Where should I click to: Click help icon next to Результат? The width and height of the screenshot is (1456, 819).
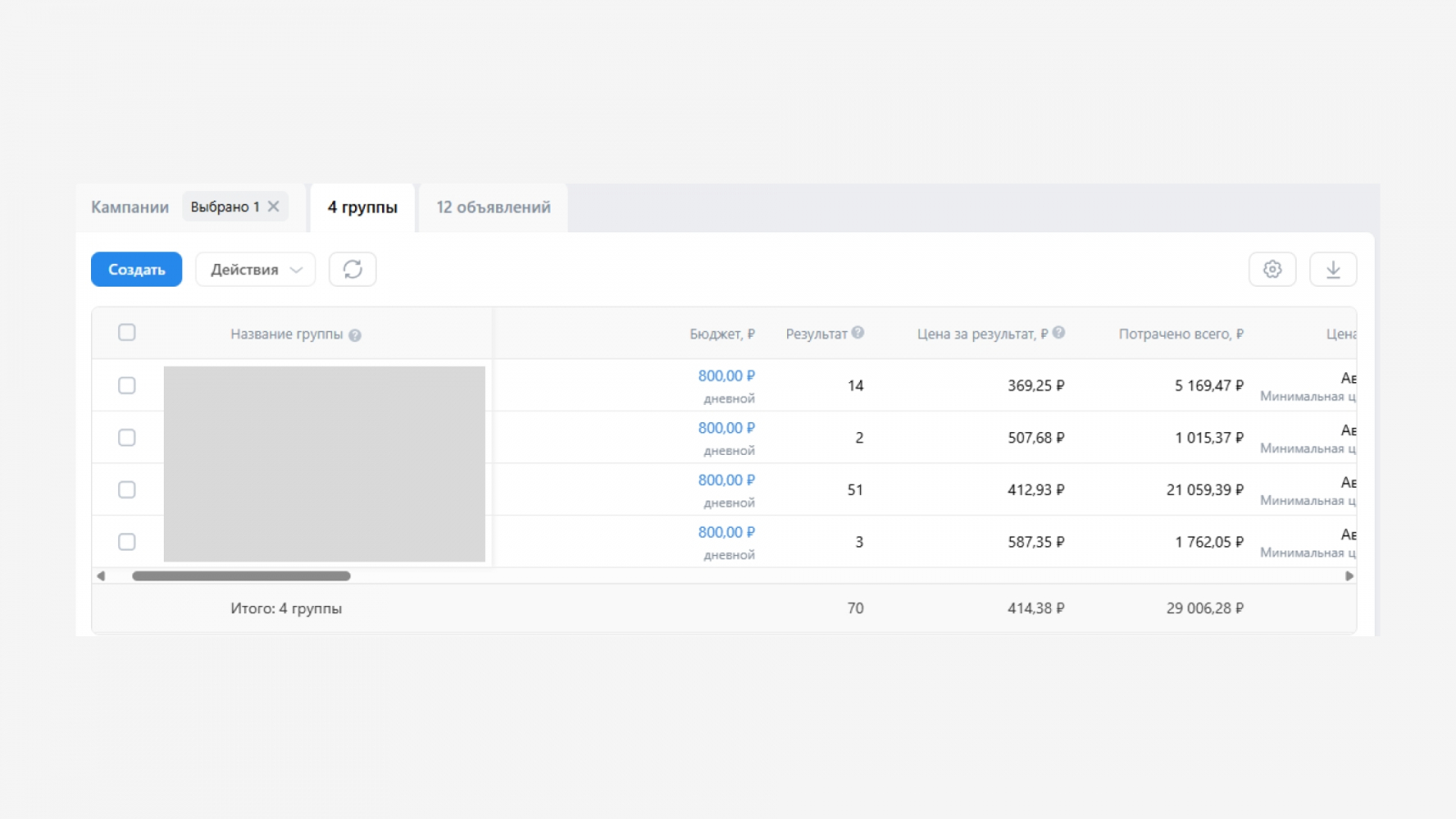pyautogui.click(x=858, y=333)
